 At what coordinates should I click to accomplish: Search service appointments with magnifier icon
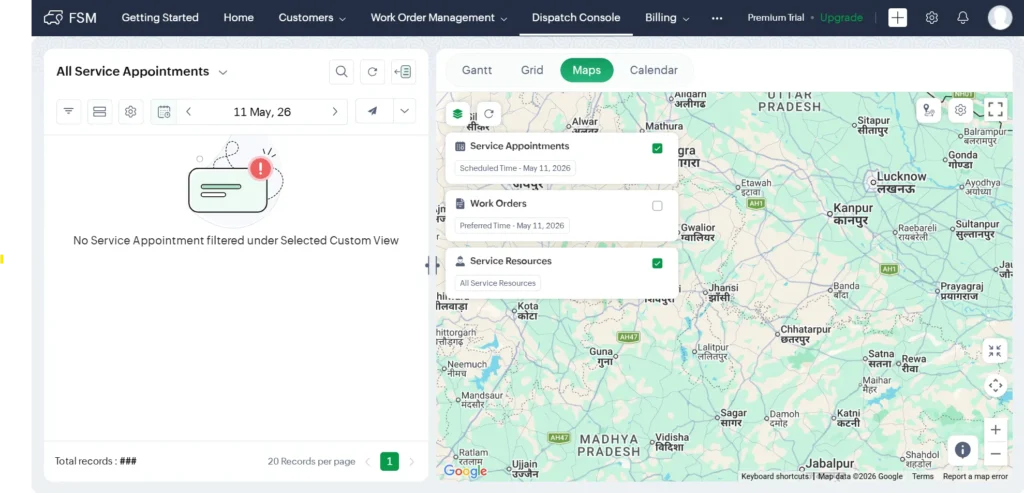pos(341,72)
